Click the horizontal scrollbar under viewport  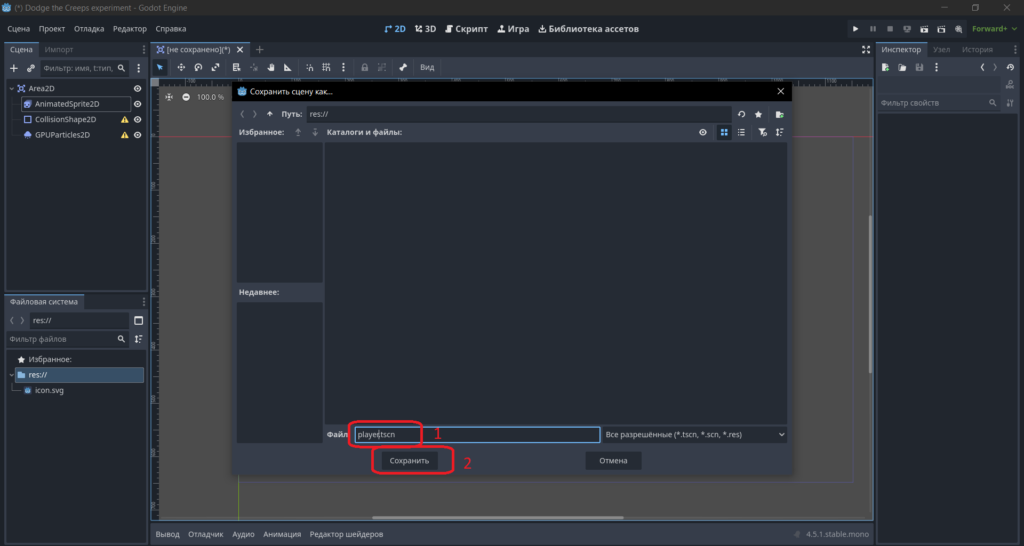click(x=498, y=518)
